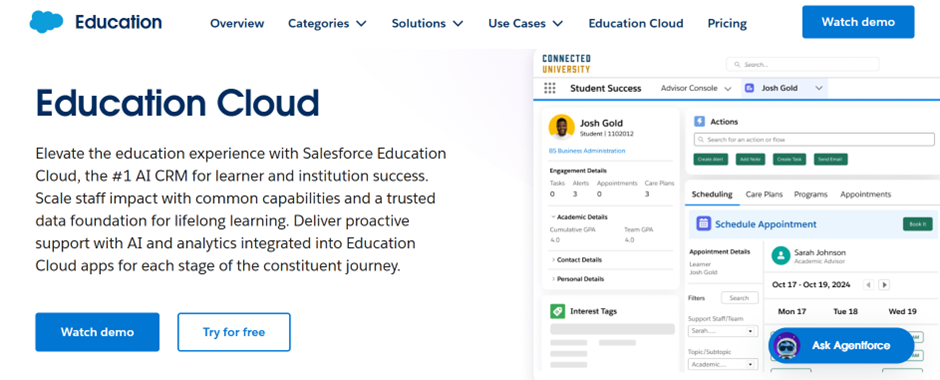Click the Create Task action button
Screen dimensions: 940x380
[790, 159]
